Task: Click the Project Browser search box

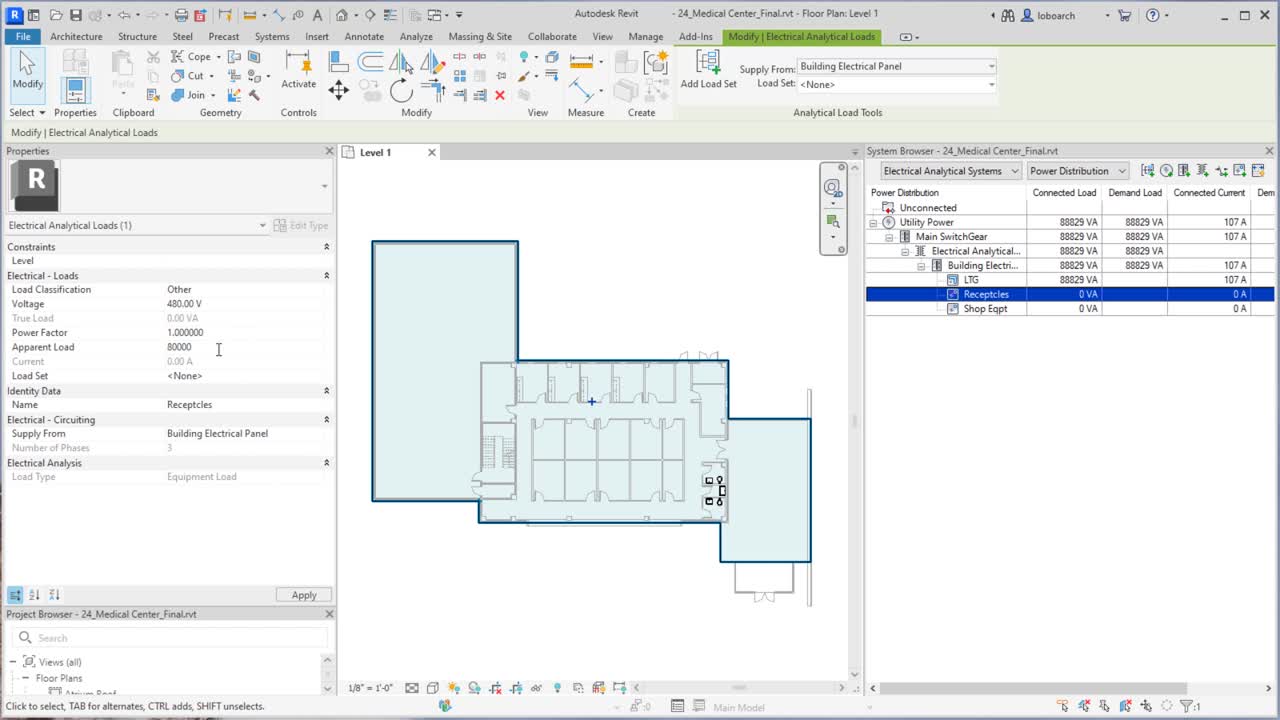Action: click(170, 638)
